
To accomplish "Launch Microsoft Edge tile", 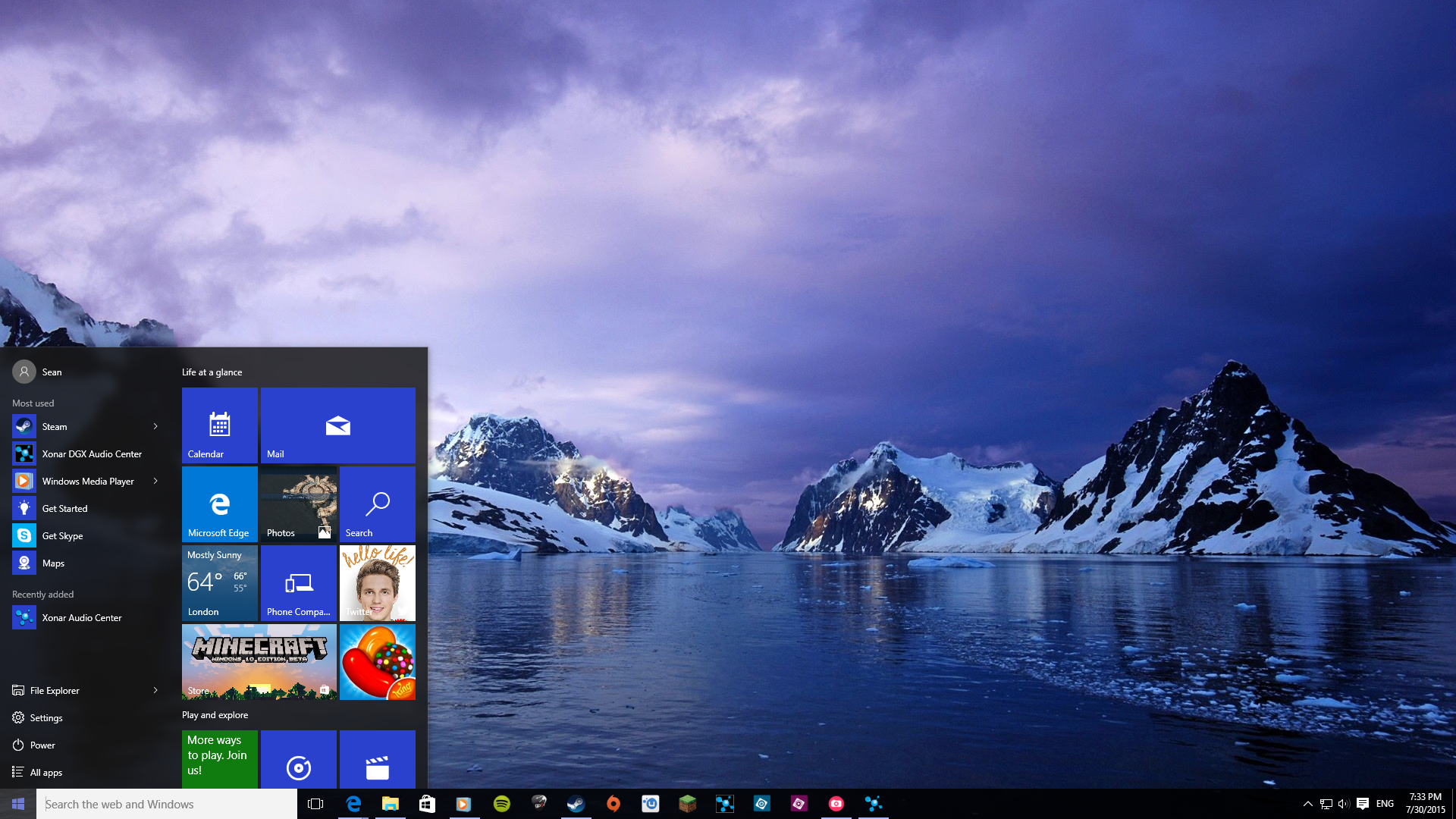I will [219, 504].
